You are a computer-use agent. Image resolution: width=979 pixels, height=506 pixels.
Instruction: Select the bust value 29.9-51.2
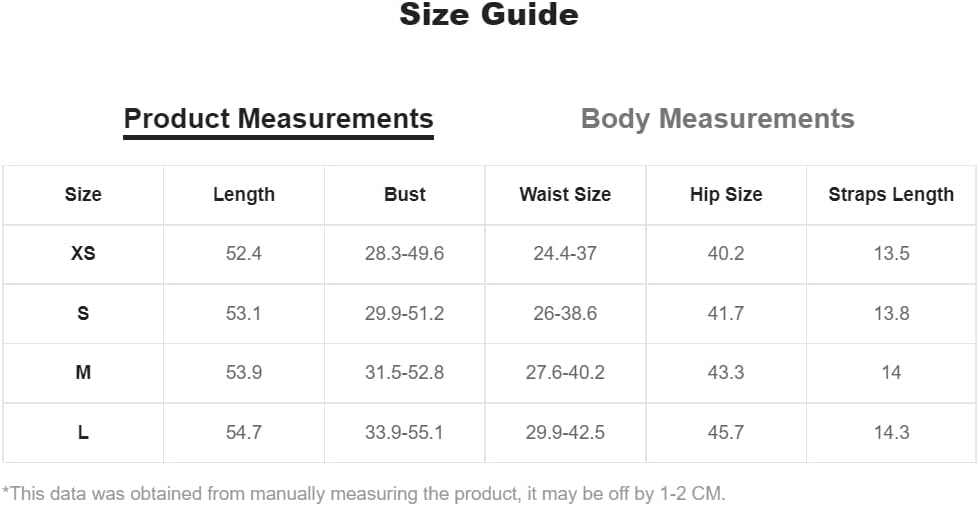[x=405, y=313]
